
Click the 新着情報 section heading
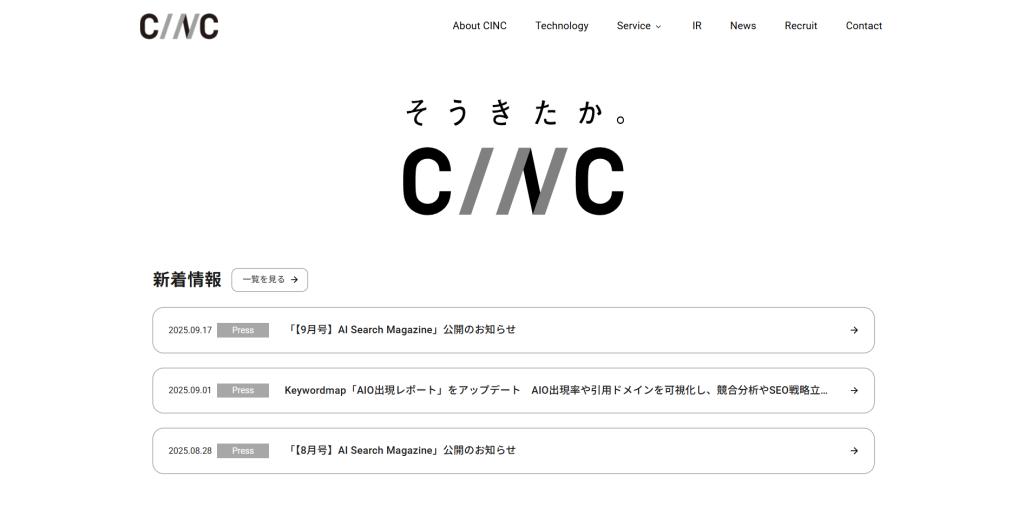coord(187,280)
